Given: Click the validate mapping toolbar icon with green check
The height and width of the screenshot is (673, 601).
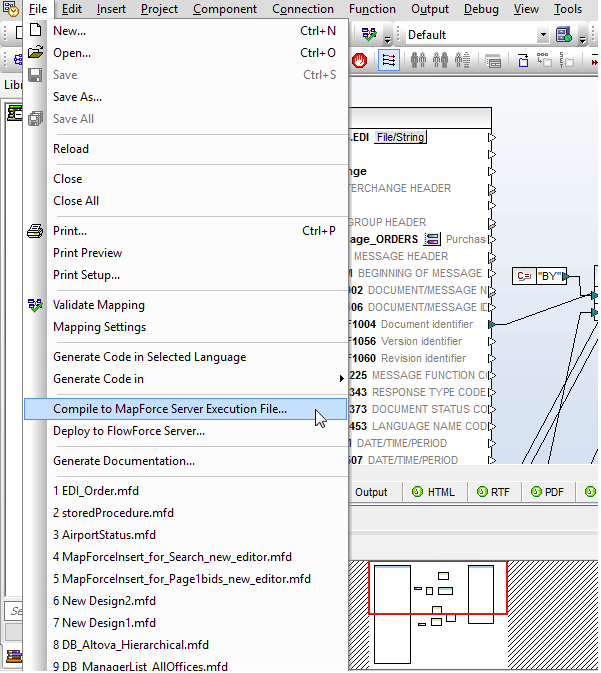Looking at the screenshot, I should pos(369,34).
